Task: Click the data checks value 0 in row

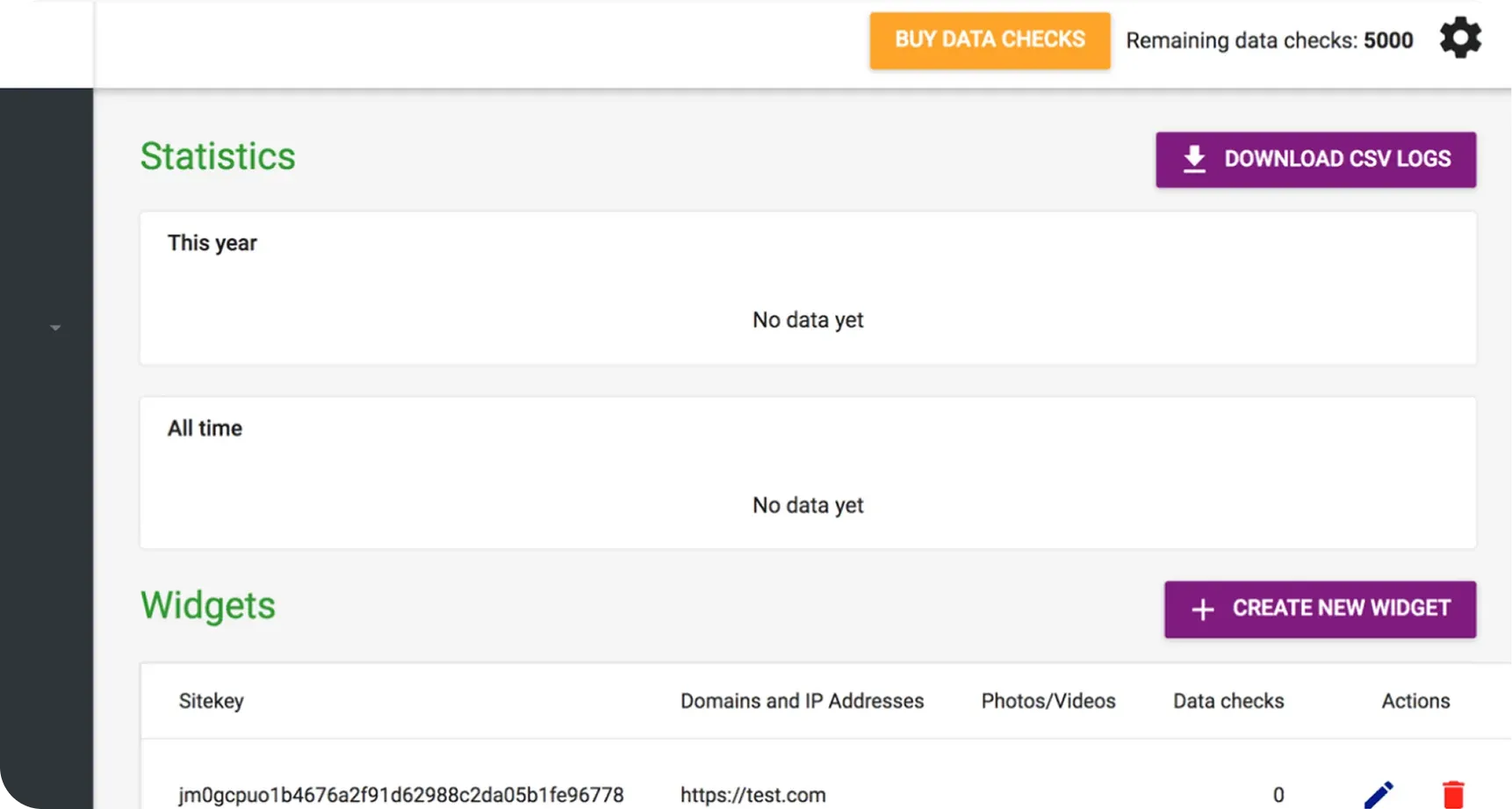Action: tap(1278, 795)
